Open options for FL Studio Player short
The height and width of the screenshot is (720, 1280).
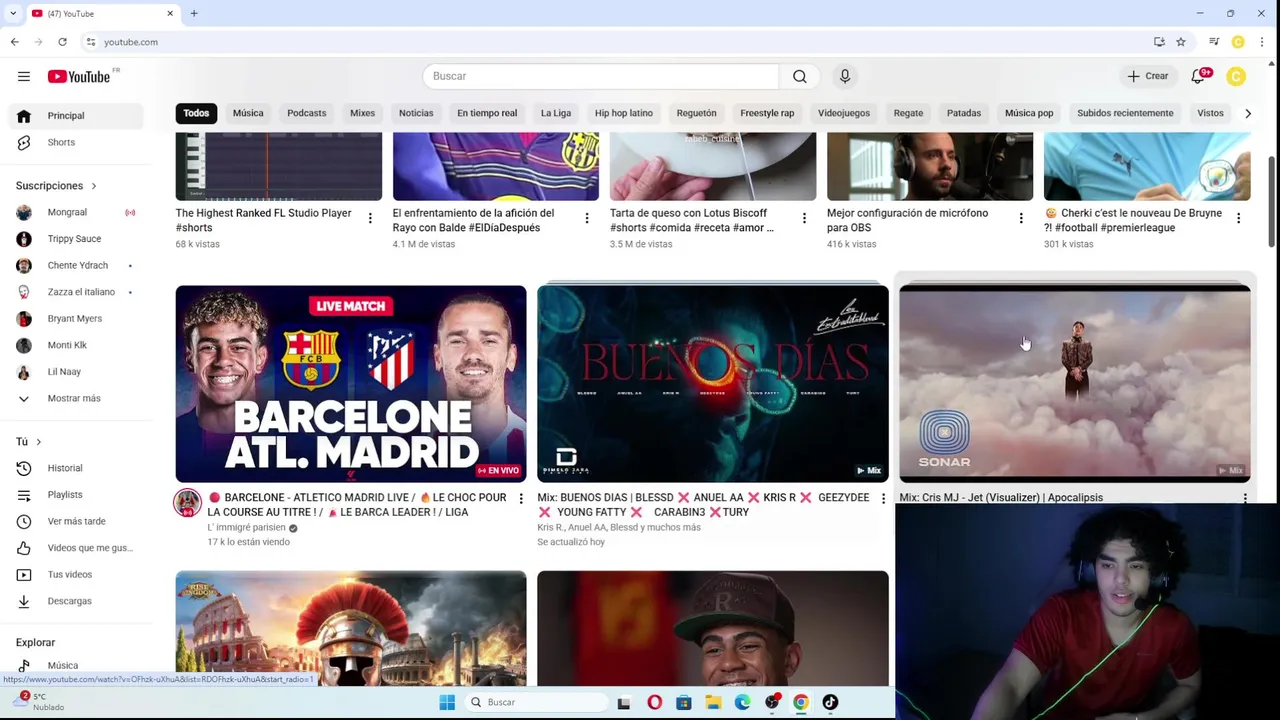(x=370, y=218)
